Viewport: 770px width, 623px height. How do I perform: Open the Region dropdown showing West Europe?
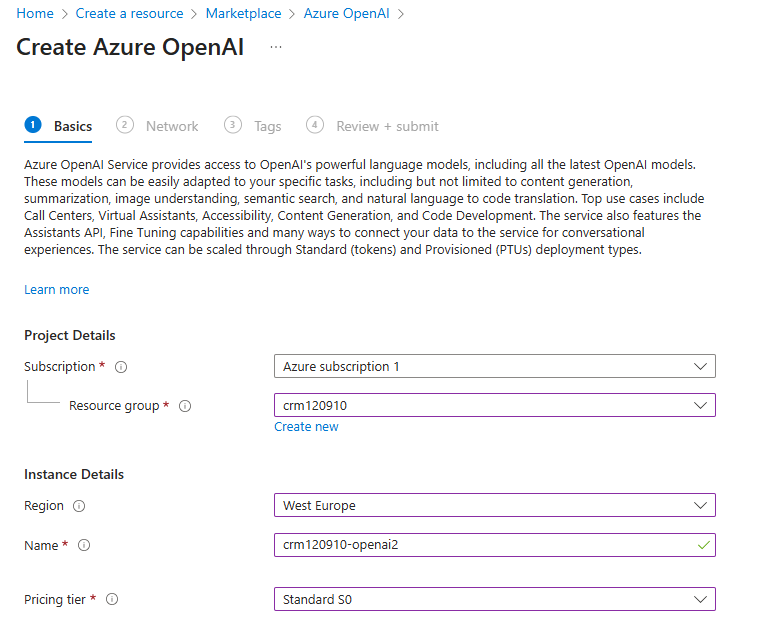point(495,505)
